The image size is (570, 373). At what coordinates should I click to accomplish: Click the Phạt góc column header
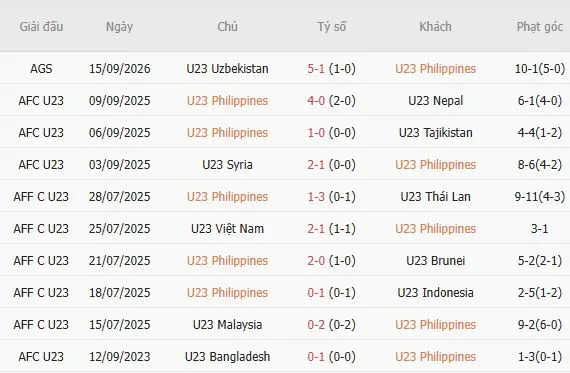[x=539, y=27]
